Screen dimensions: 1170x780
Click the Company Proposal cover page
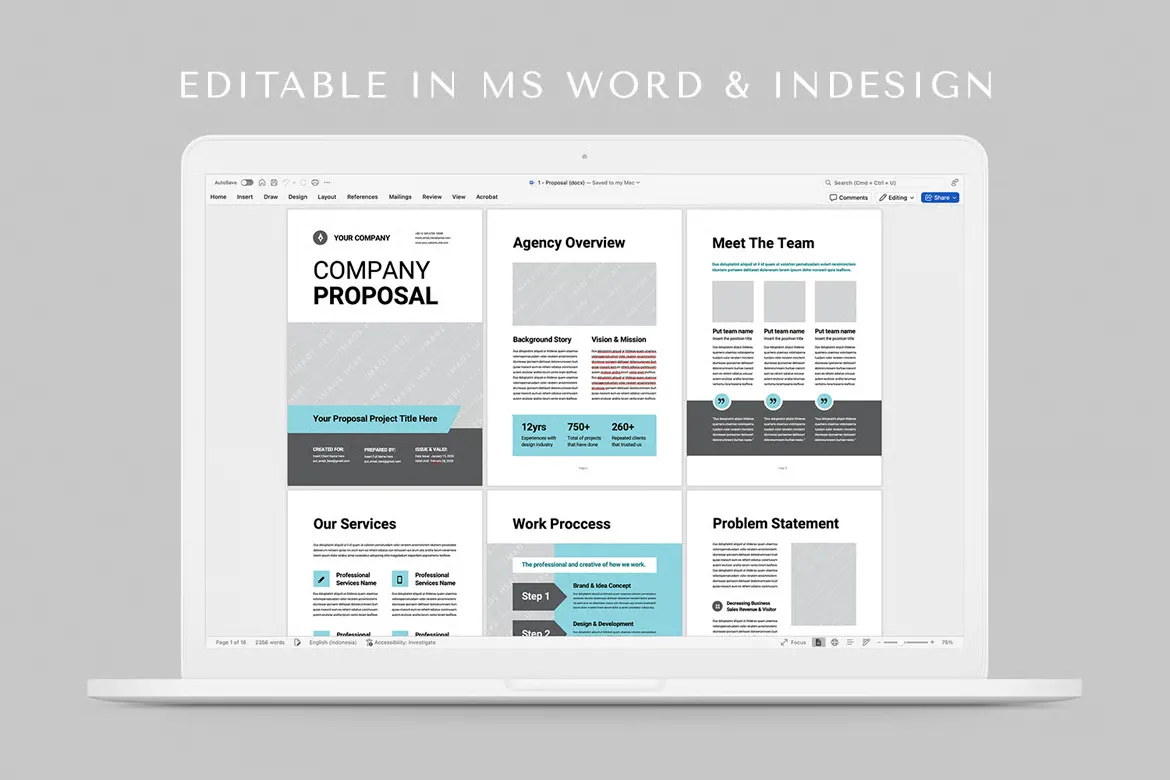[x=385, y=347]
